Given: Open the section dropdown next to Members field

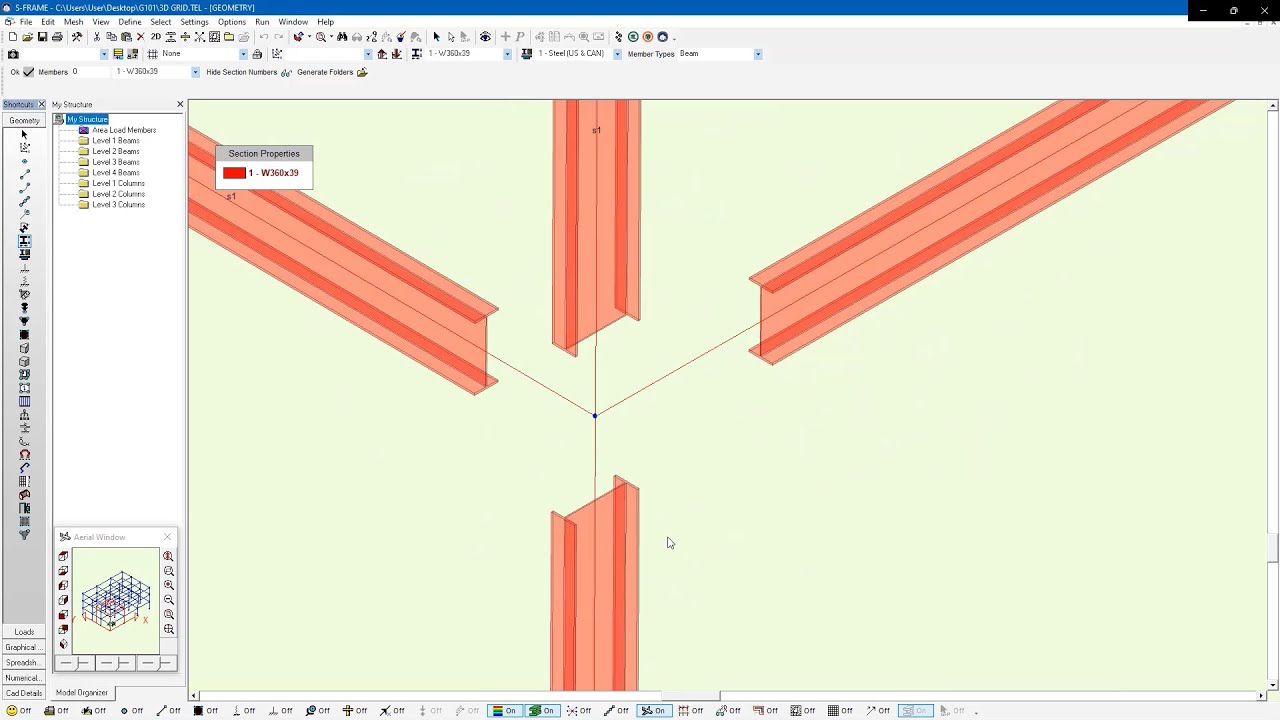Looking at the screenshot, I should pyautogui.click(x=195, y=72).
